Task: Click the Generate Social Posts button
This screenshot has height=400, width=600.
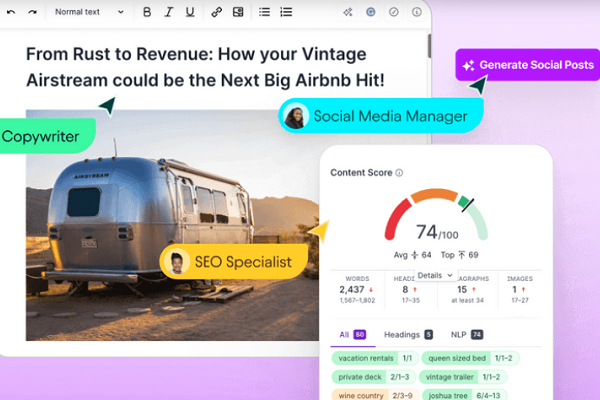Action: point(528,65)
